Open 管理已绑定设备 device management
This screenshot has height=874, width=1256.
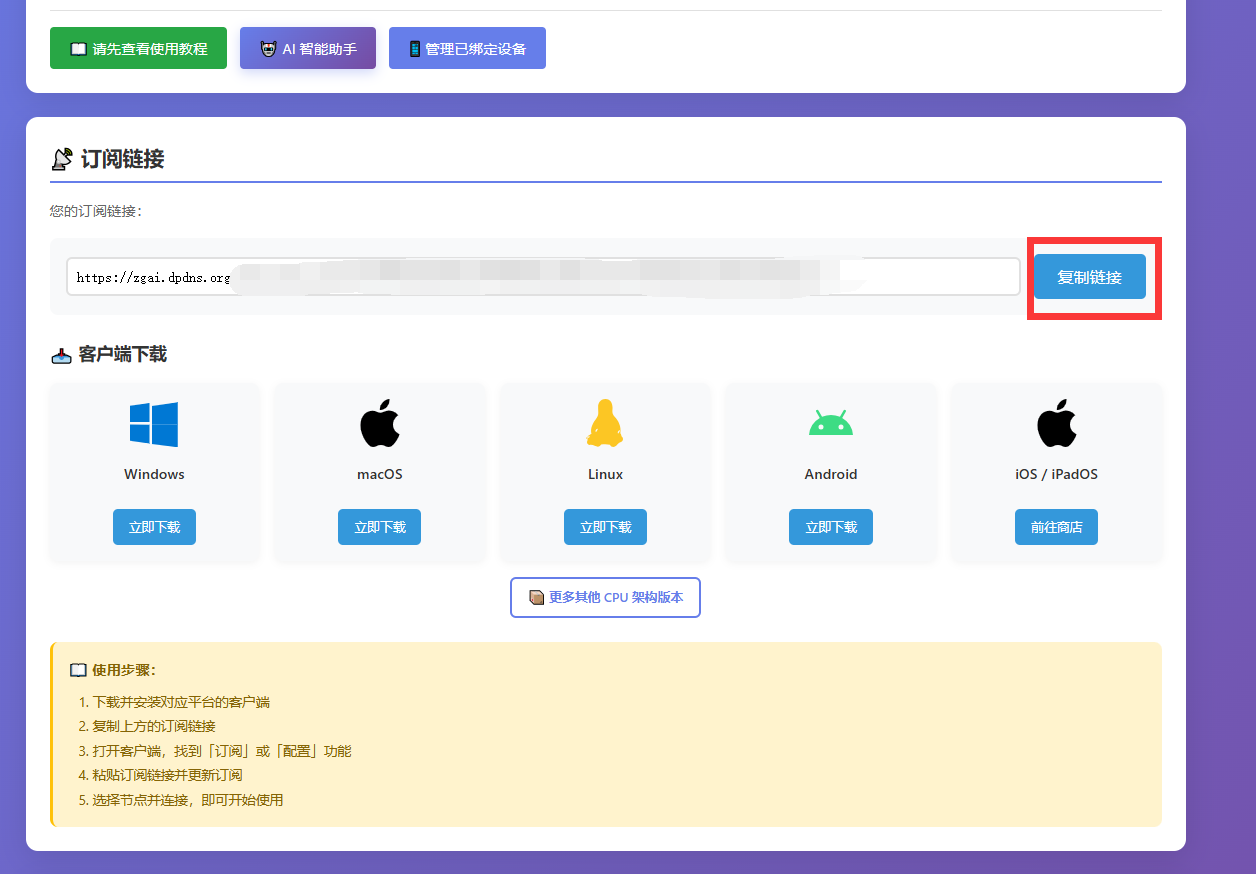pos(467,48)
